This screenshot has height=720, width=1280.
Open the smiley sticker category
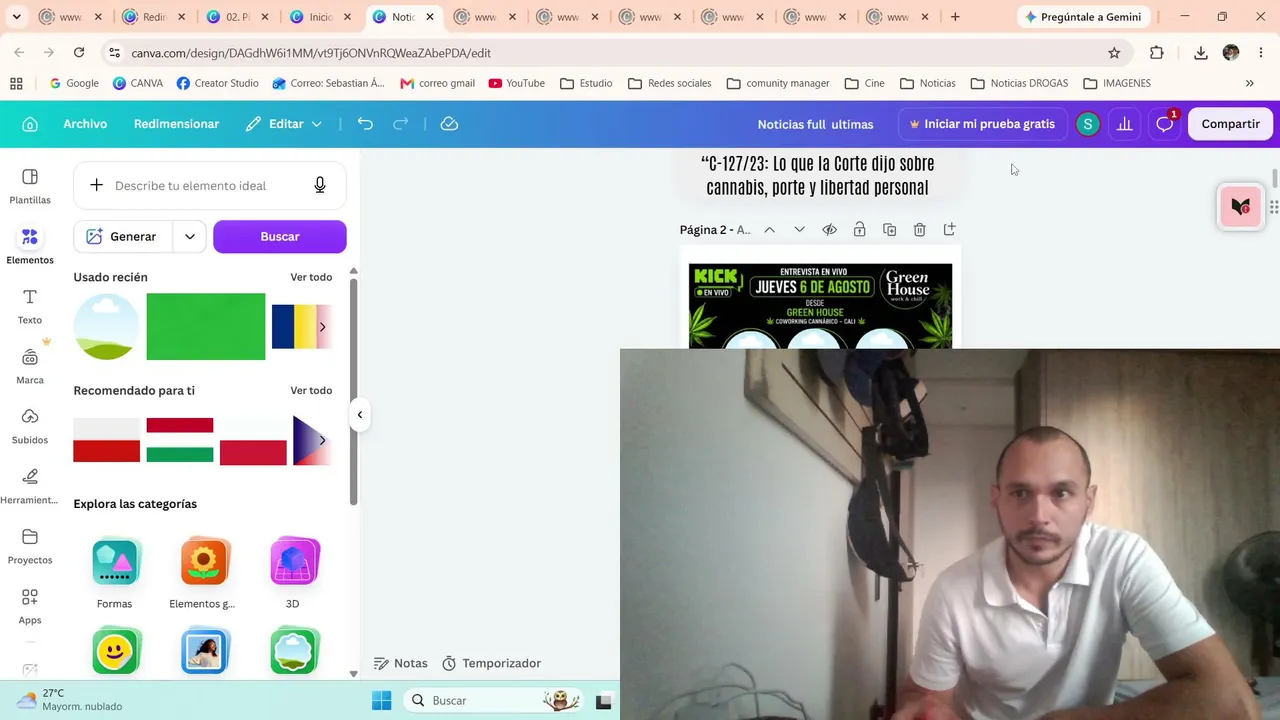(x=115, y=651)
